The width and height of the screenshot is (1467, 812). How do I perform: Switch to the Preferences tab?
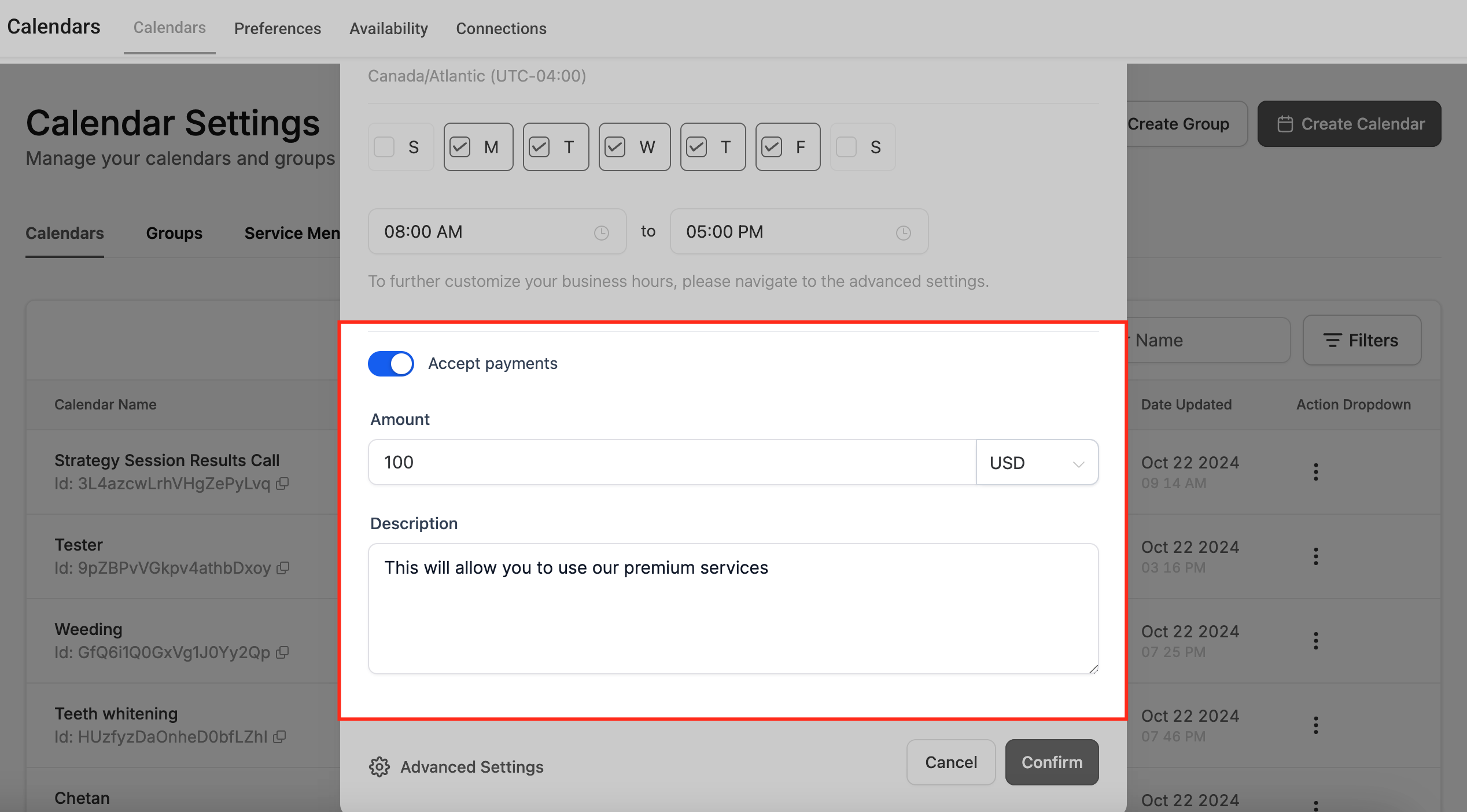point(277,28)
